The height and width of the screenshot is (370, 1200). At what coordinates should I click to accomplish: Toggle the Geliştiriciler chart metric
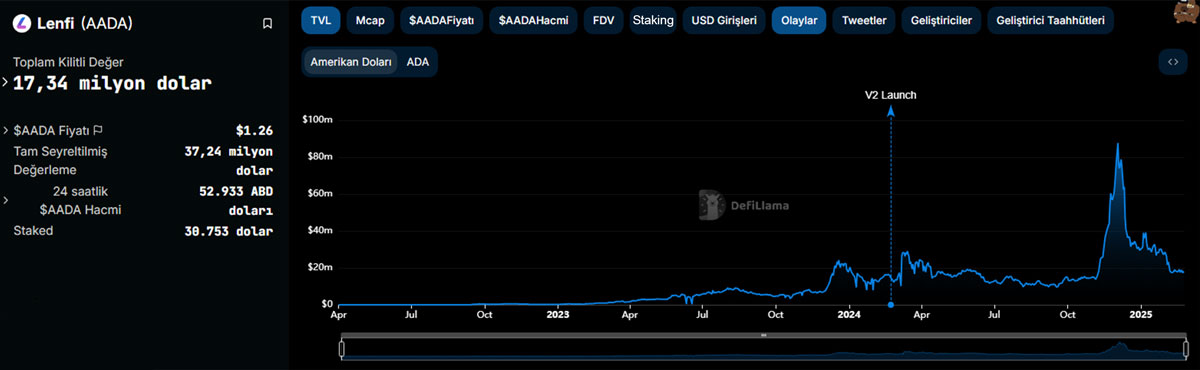pyautogui.click(x=941, y=20)
